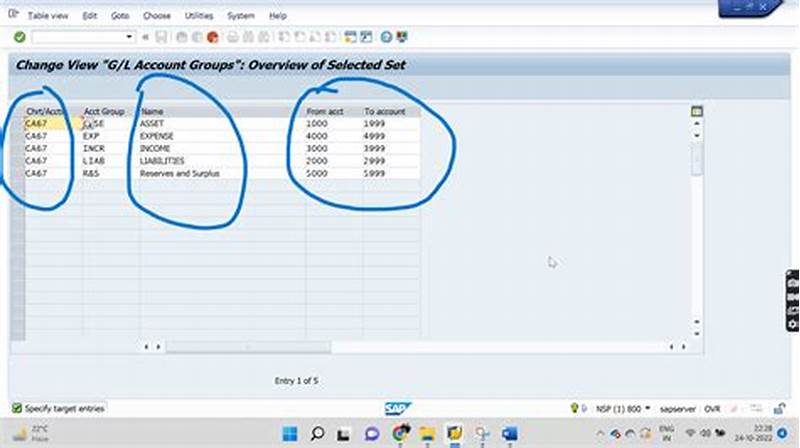The height and width of the screenshot is (448, 800).
Task: Select the row marker for the LIAB row
Action: [x=18, y=161]
